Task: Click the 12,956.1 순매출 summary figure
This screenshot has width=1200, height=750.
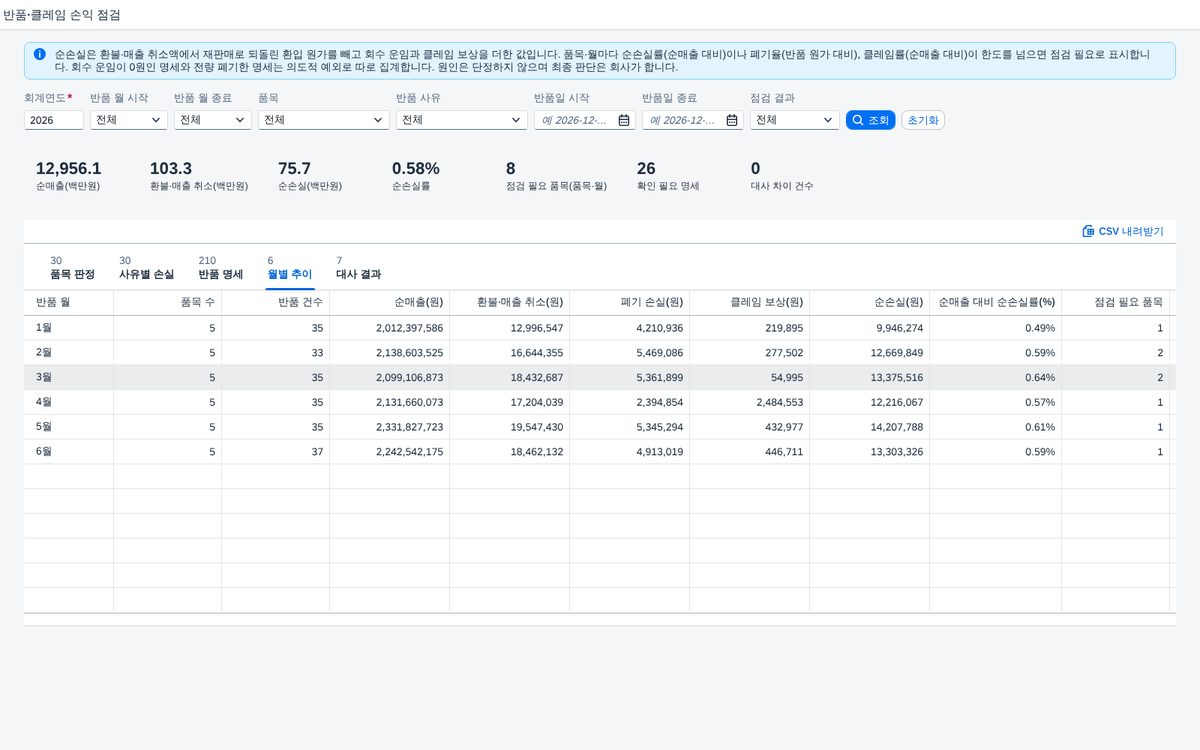Action: click(68, 169)
